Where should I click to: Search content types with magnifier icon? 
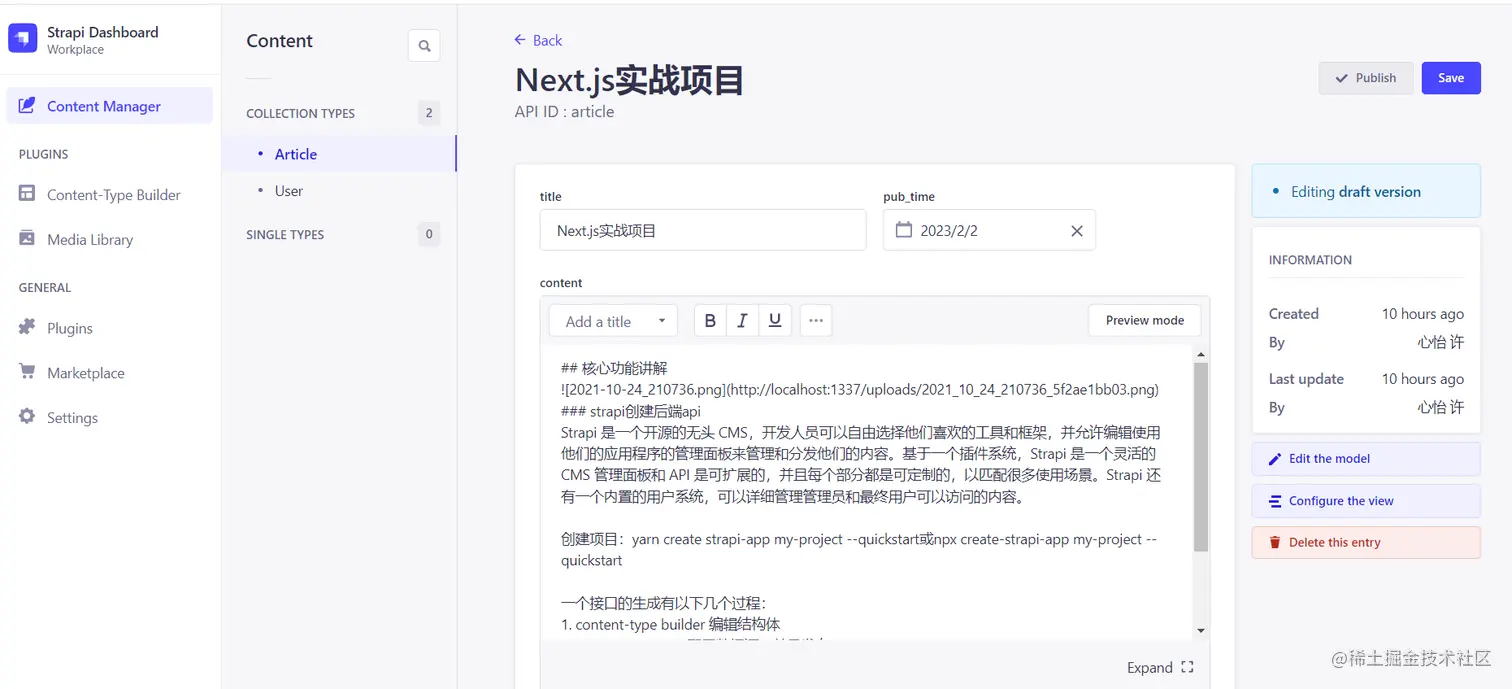[424, 46]
